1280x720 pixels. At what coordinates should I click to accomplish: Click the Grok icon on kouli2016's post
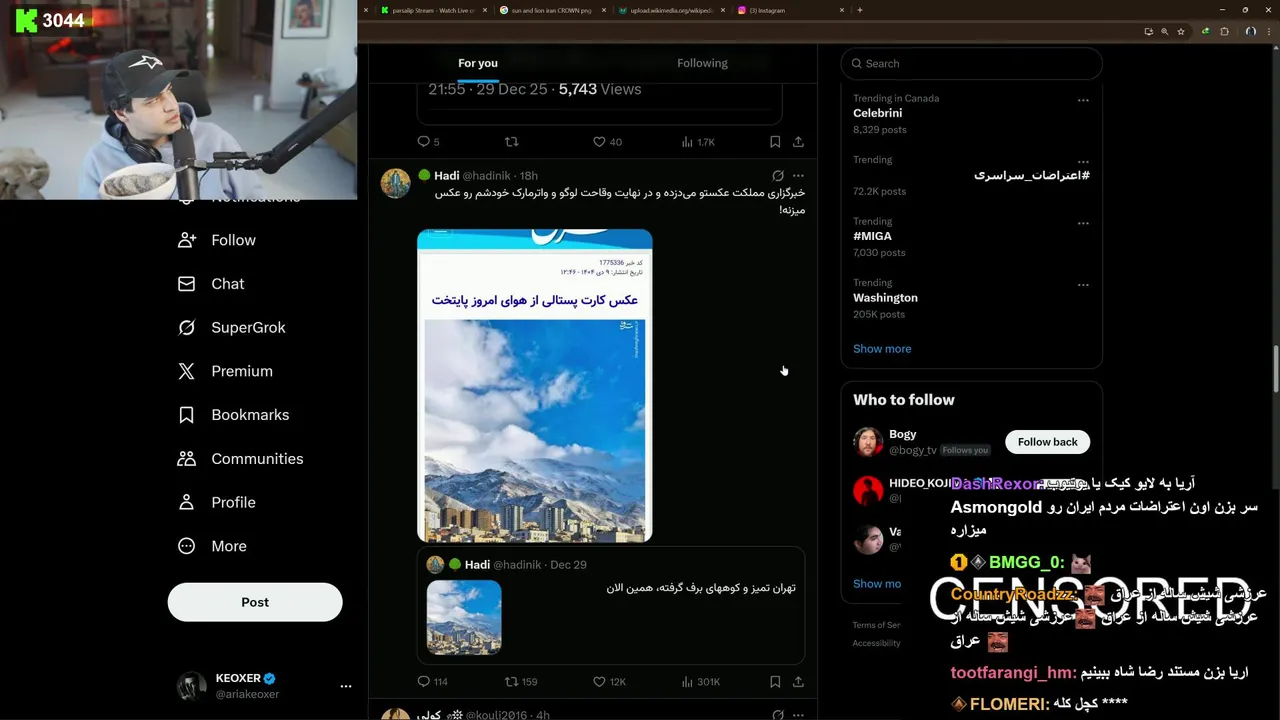[x=777, y=715]
